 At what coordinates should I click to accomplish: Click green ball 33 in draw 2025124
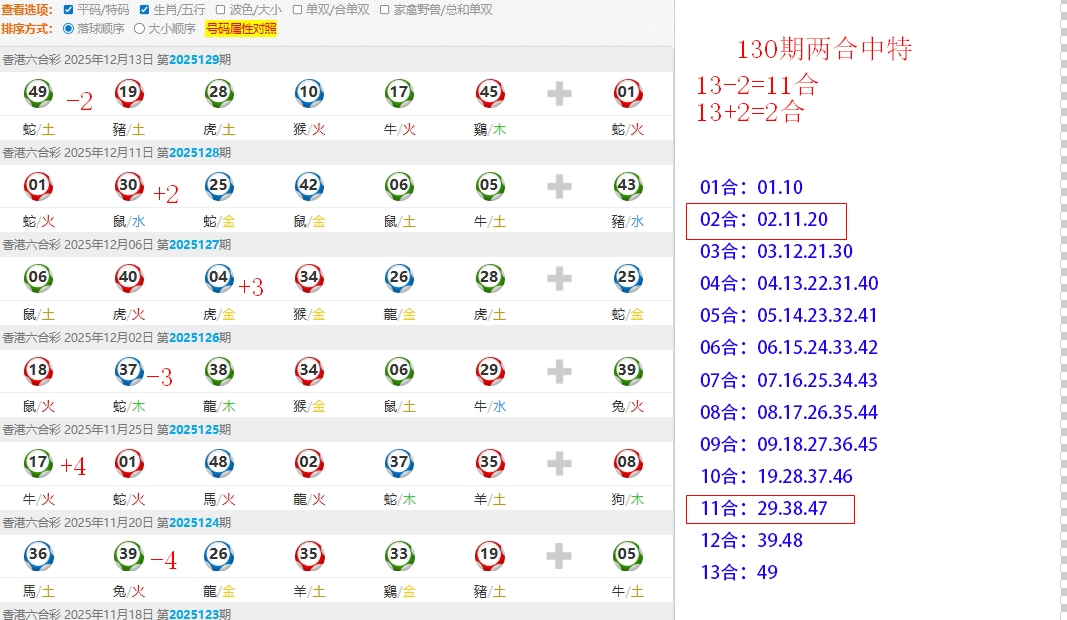[398, 555]
